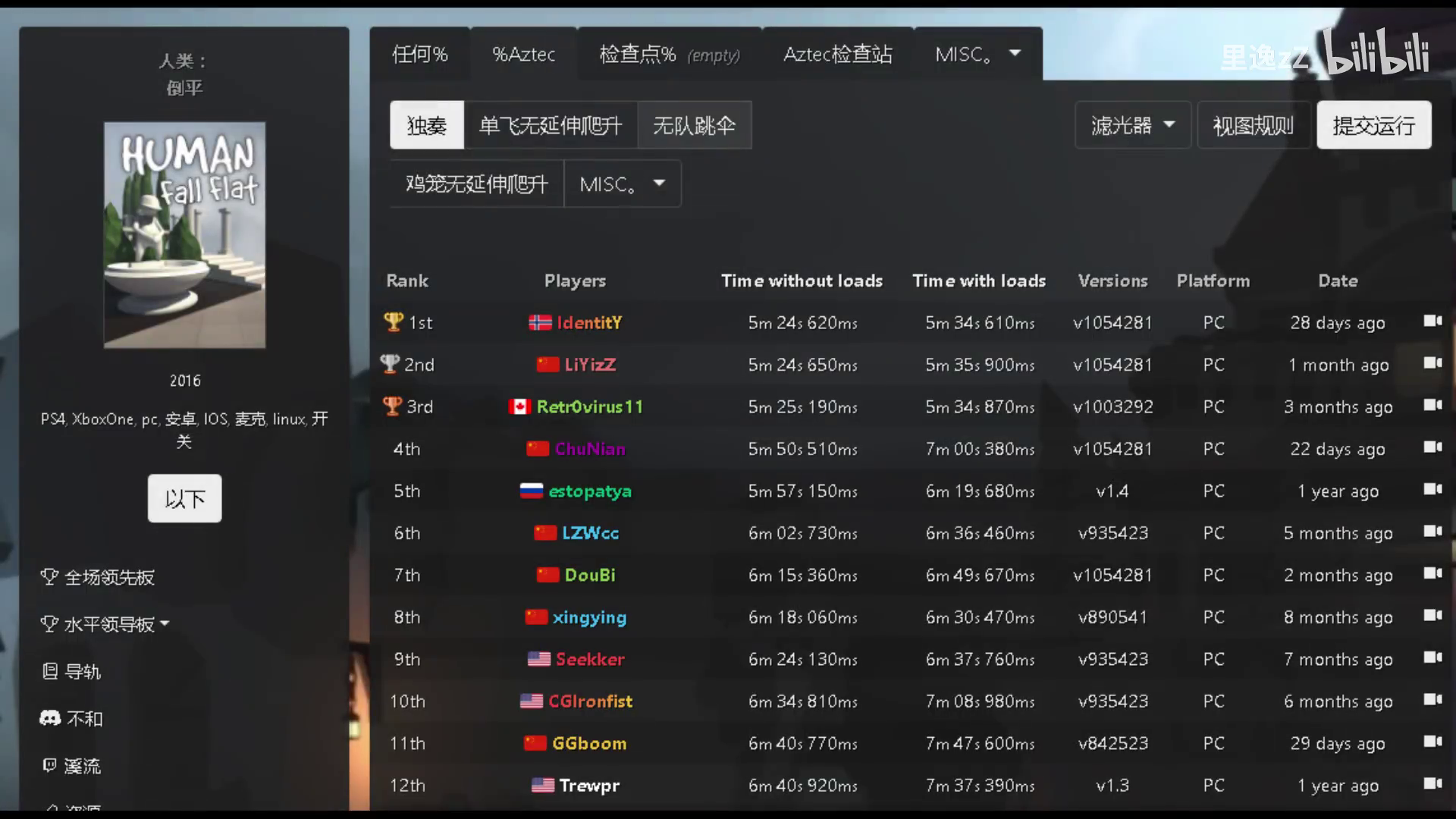The height and width of the screenshot is (819, 1456).
Task: Click the '28 days ago' date cell
Action: (x=1338, y=322)
